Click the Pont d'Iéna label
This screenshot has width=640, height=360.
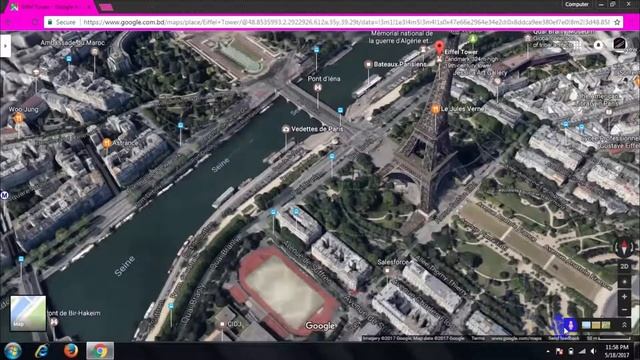coord(324,78)
